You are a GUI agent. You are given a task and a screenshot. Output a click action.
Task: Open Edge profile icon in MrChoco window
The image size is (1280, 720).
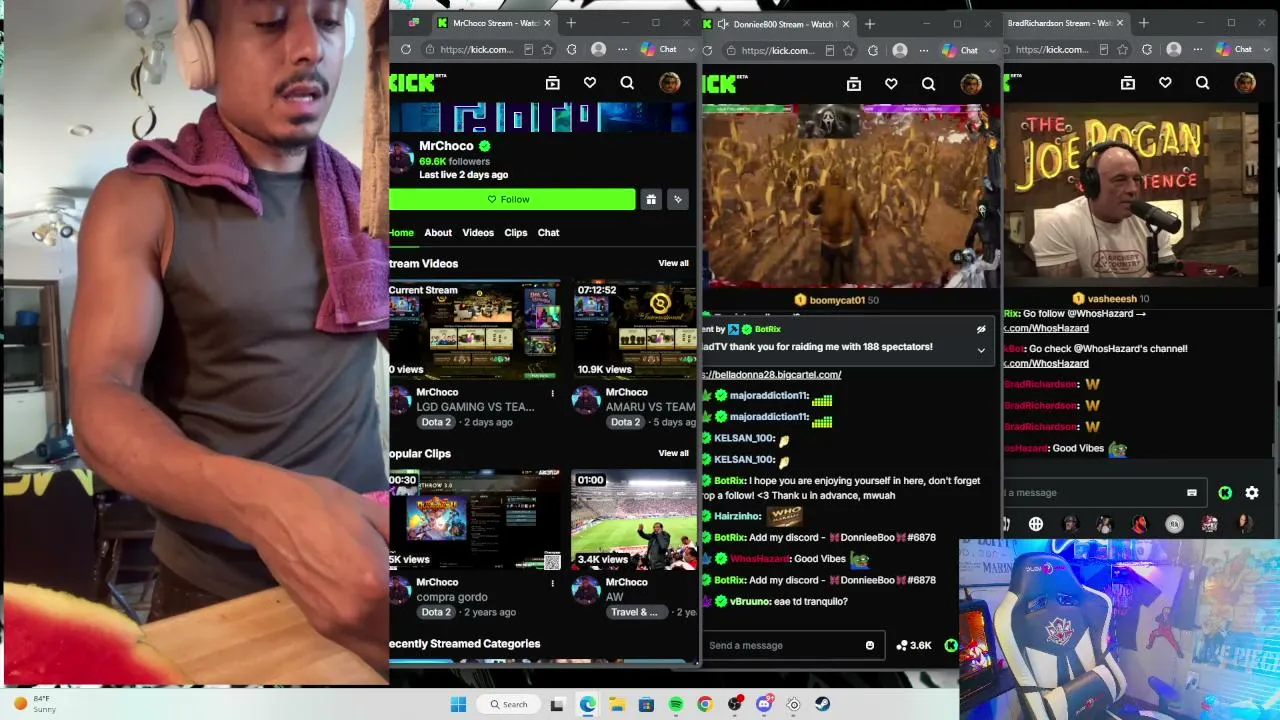pos(598,49)
